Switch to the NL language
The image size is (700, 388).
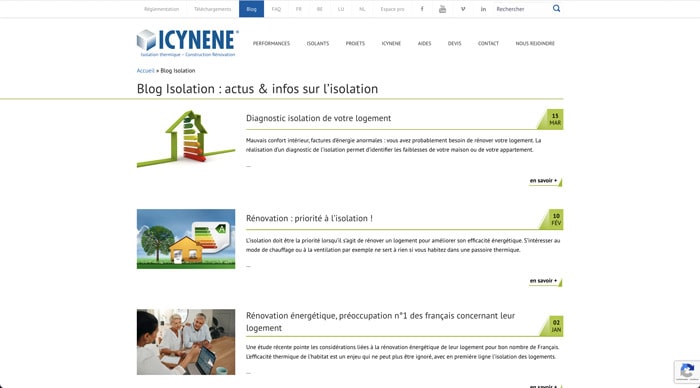pyautogui.click(x=362, y=9)
